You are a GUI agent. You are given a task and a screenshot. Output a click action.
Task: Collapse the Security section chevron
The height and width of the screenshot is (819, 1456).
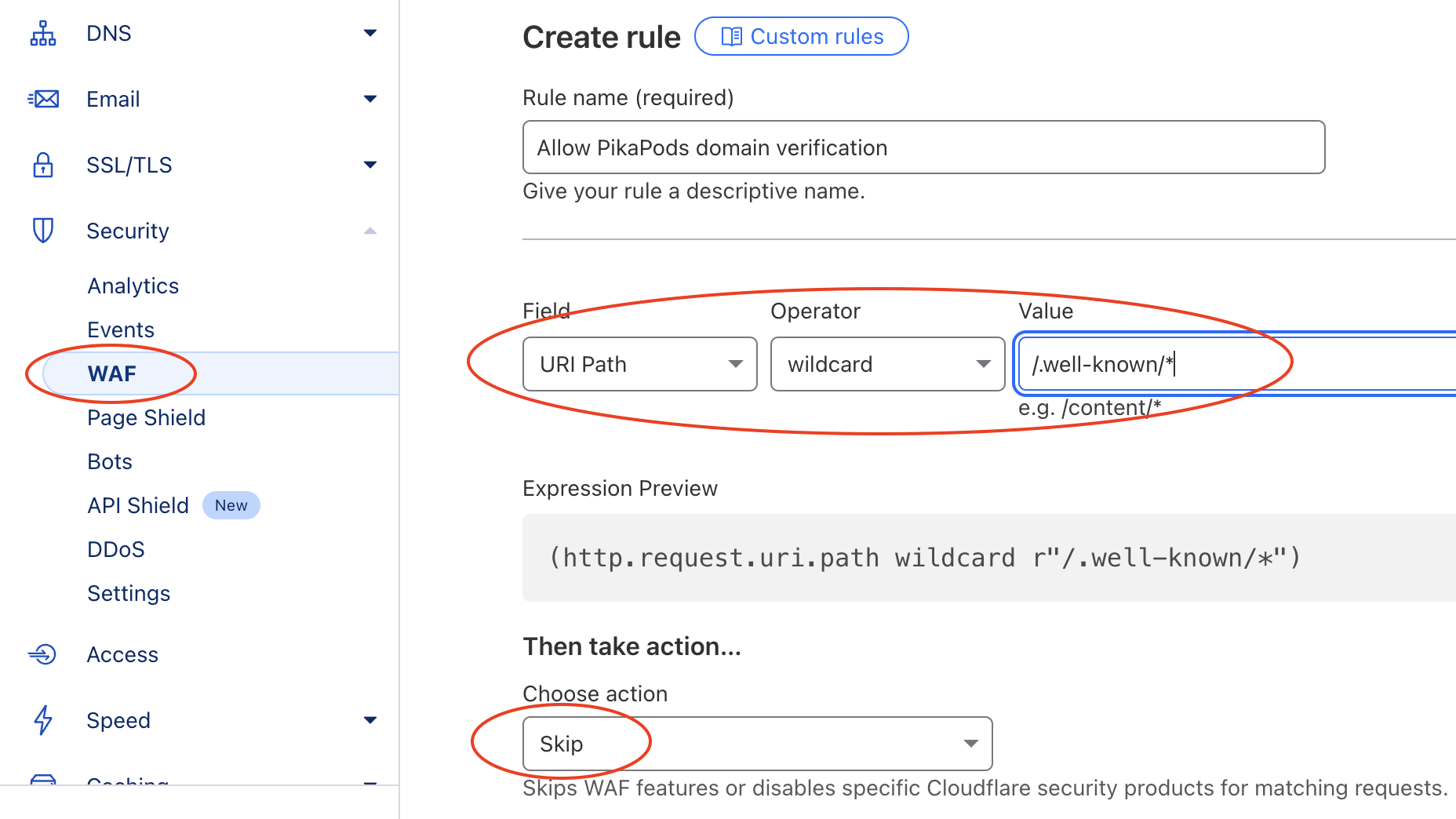point(370,231)
